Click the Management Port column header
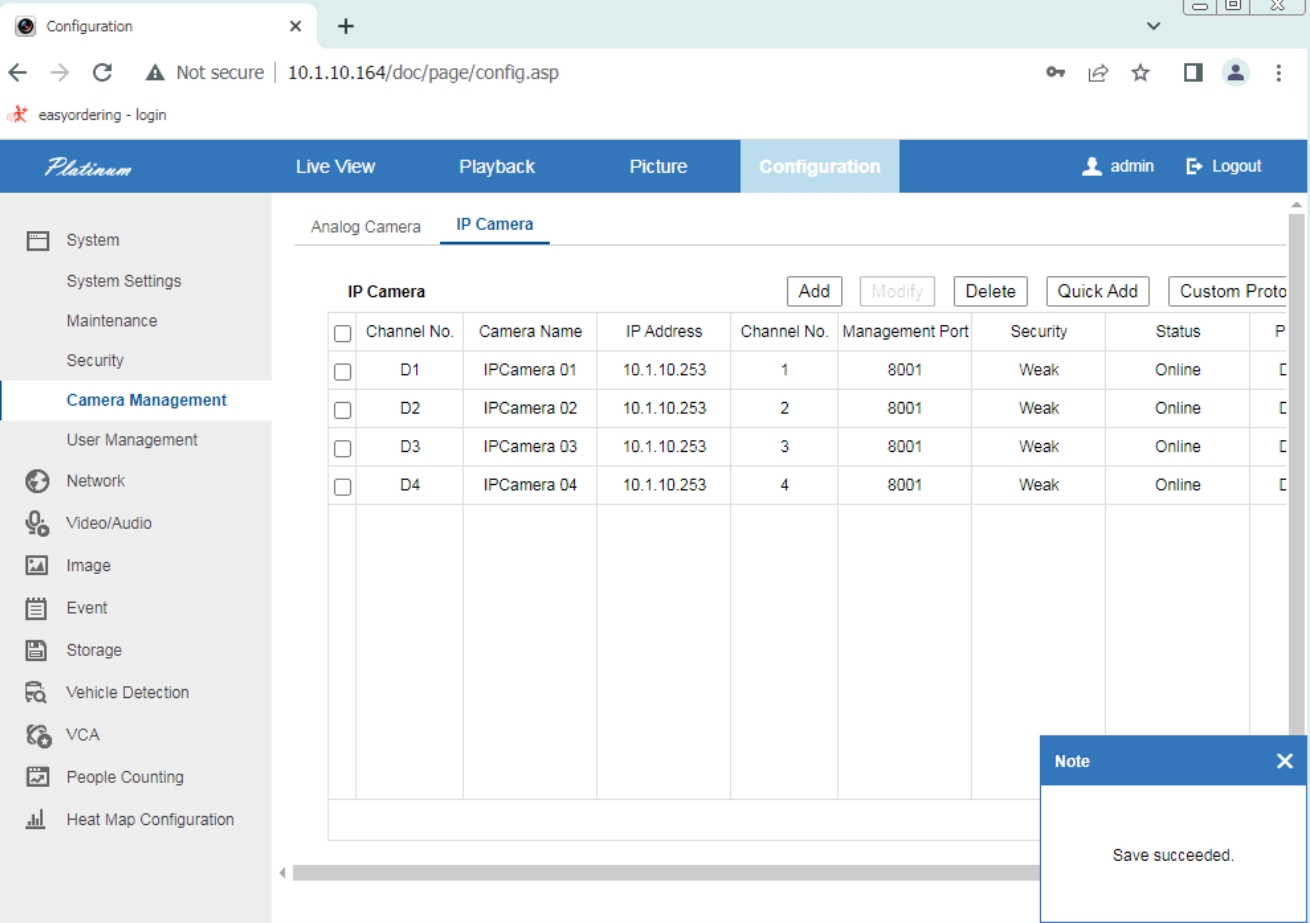The image size is (1310, 923). (x=905, y=331)
